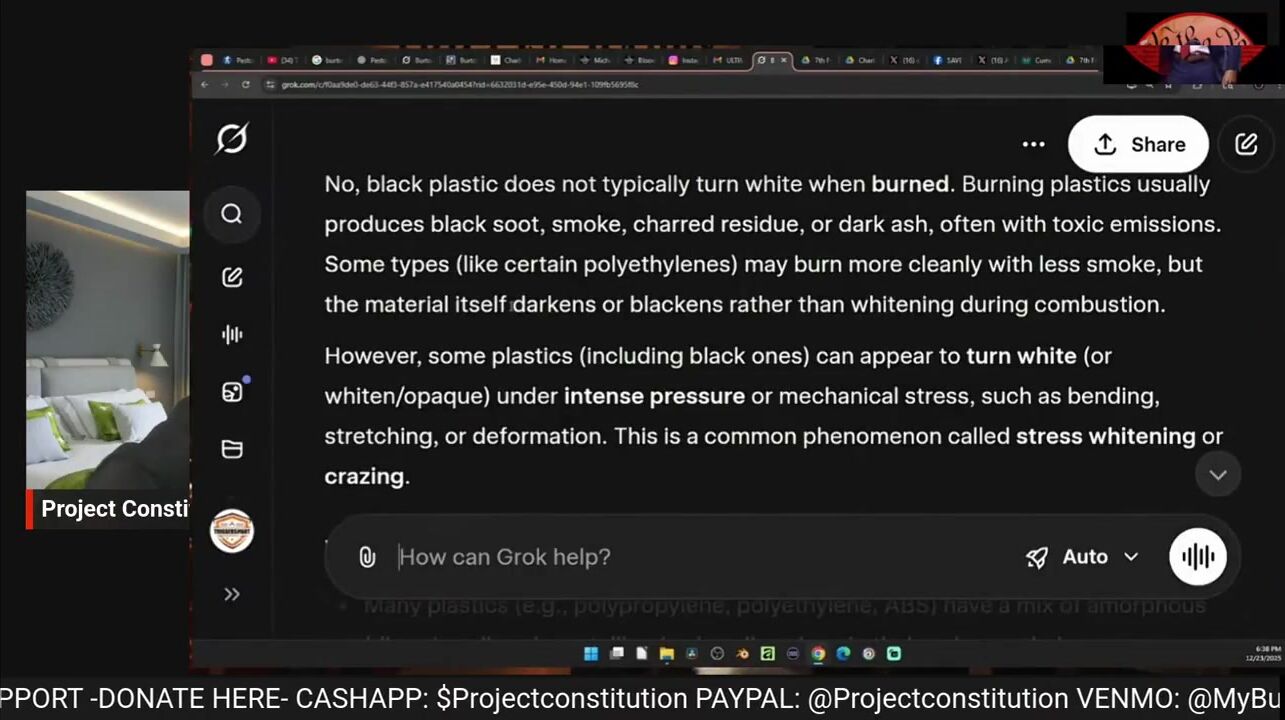1285x720 pixels.
Task: Click the voice input waveform button
Action: point(1197,557)
